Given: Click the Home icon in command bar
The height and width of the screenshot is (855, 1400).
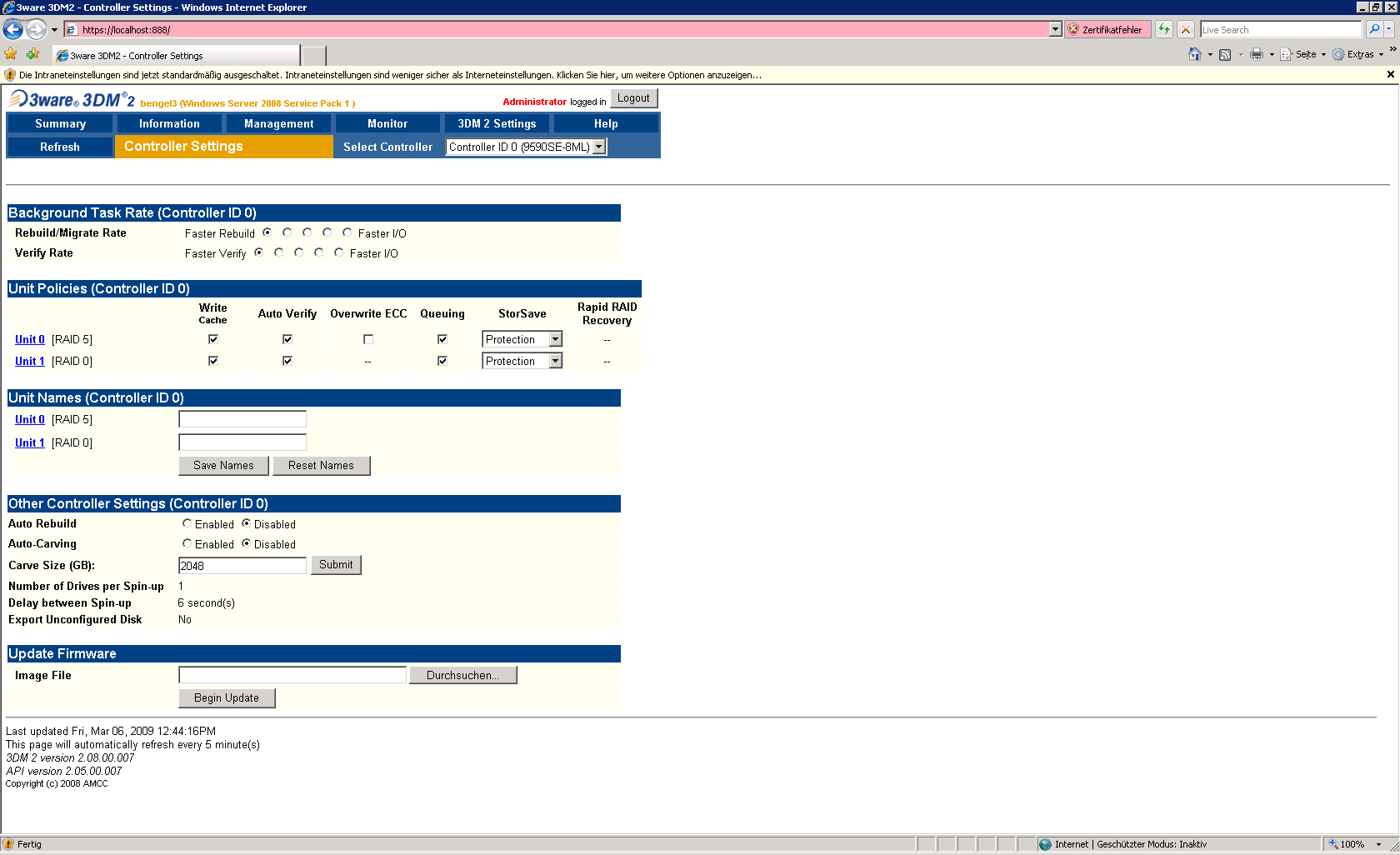Looking at the screenshot, I should tap(1195, 54).
